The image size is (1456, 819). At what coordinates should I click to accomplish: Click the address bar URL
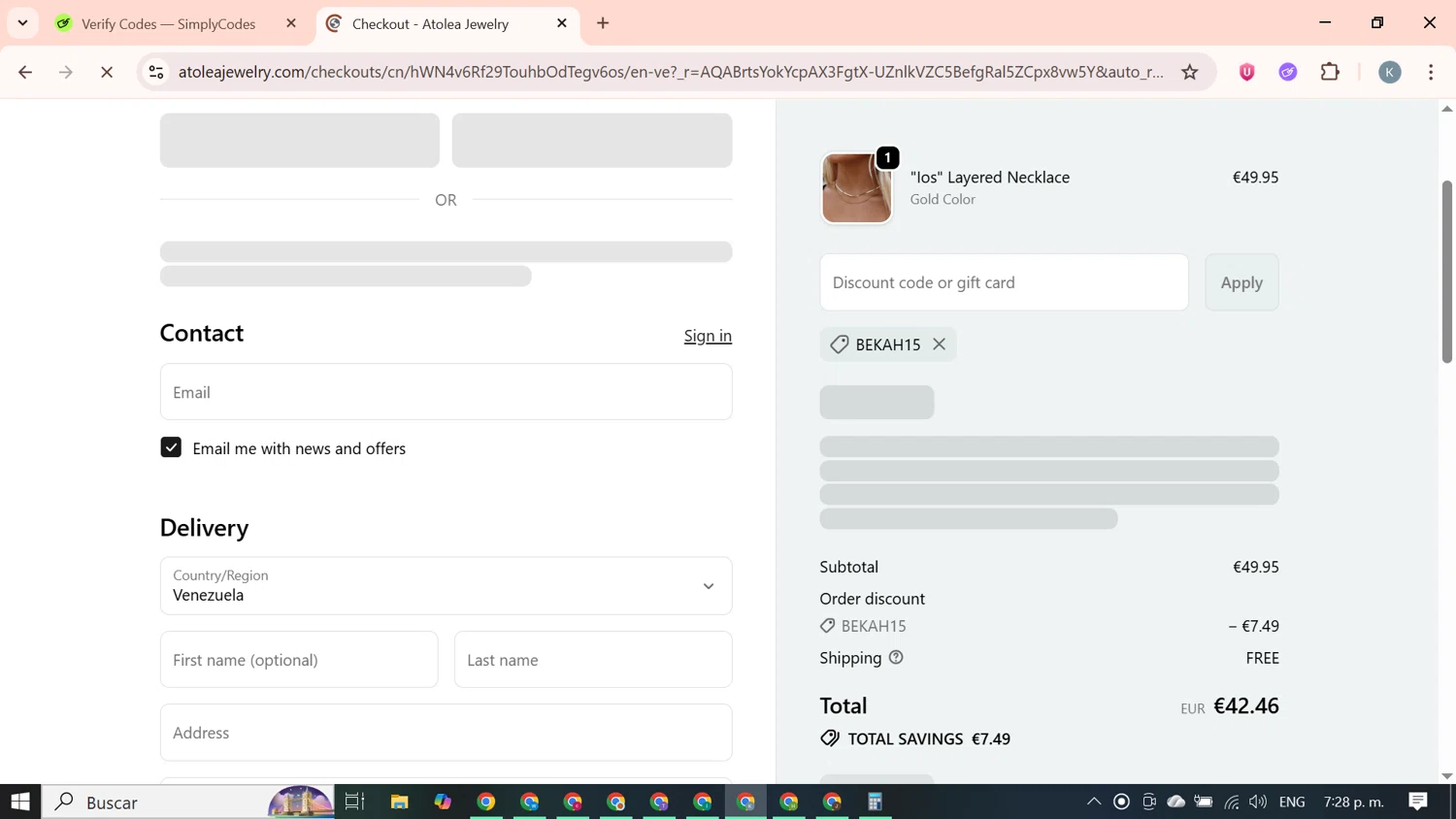[x=671, y=72]
